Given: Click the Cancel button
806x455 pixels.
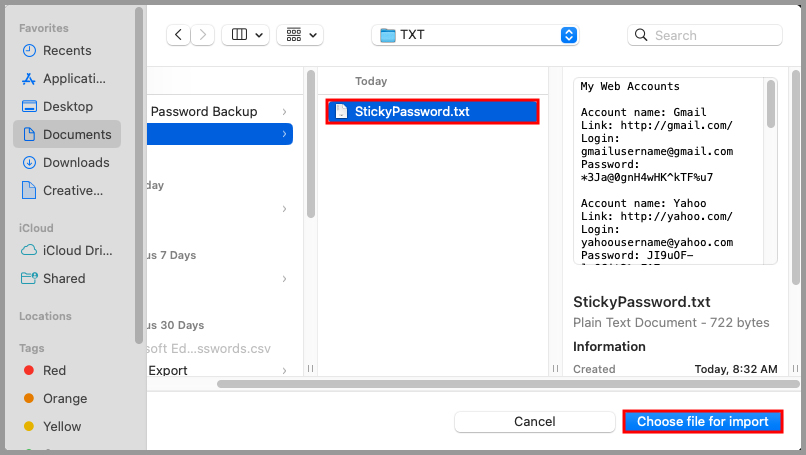Looking at the screenshot, I should click(x=534, y=422).
